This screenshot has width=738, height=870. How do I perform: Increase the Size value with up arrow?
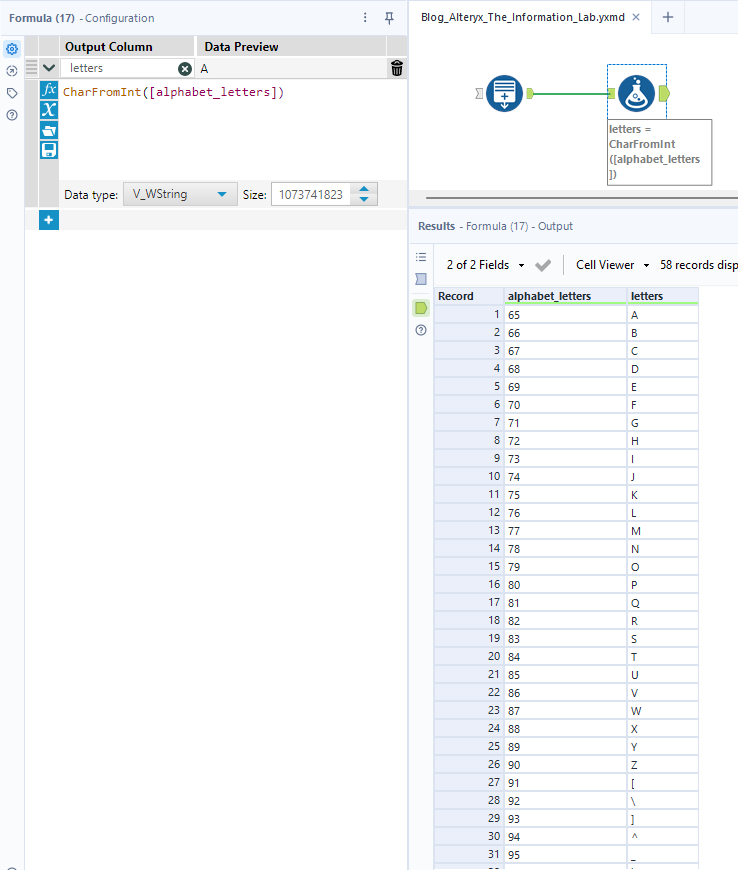click(x=364, y=190)
